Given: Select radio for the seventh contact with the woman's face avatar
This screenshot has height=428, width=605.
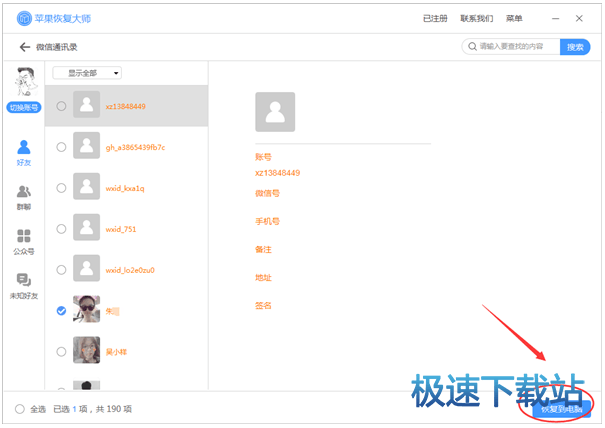Looking at the screenshot, I should point(61,352).
